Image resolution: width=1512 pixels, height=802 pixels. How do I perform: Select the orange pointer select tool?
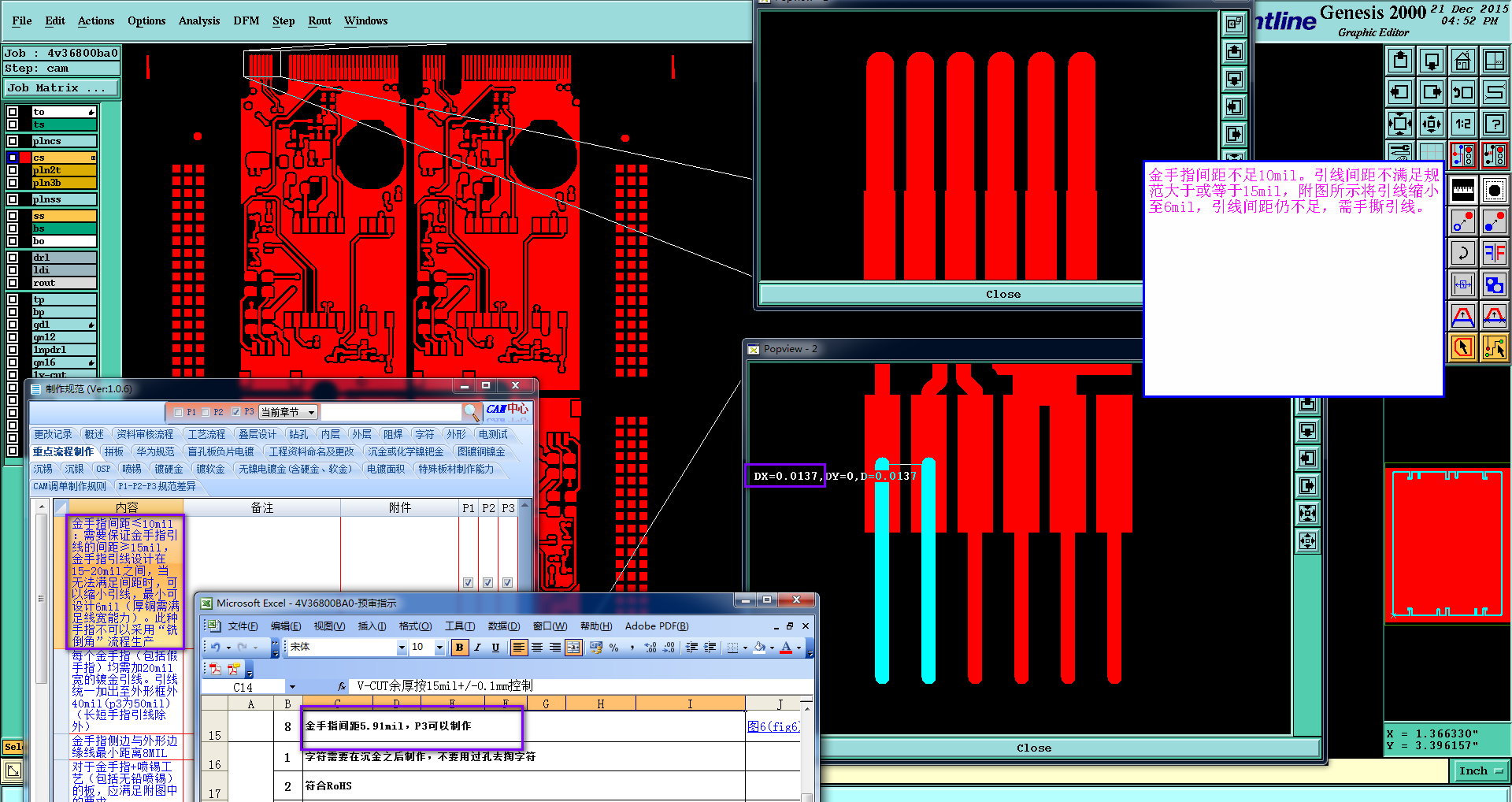click(1463, 347)
